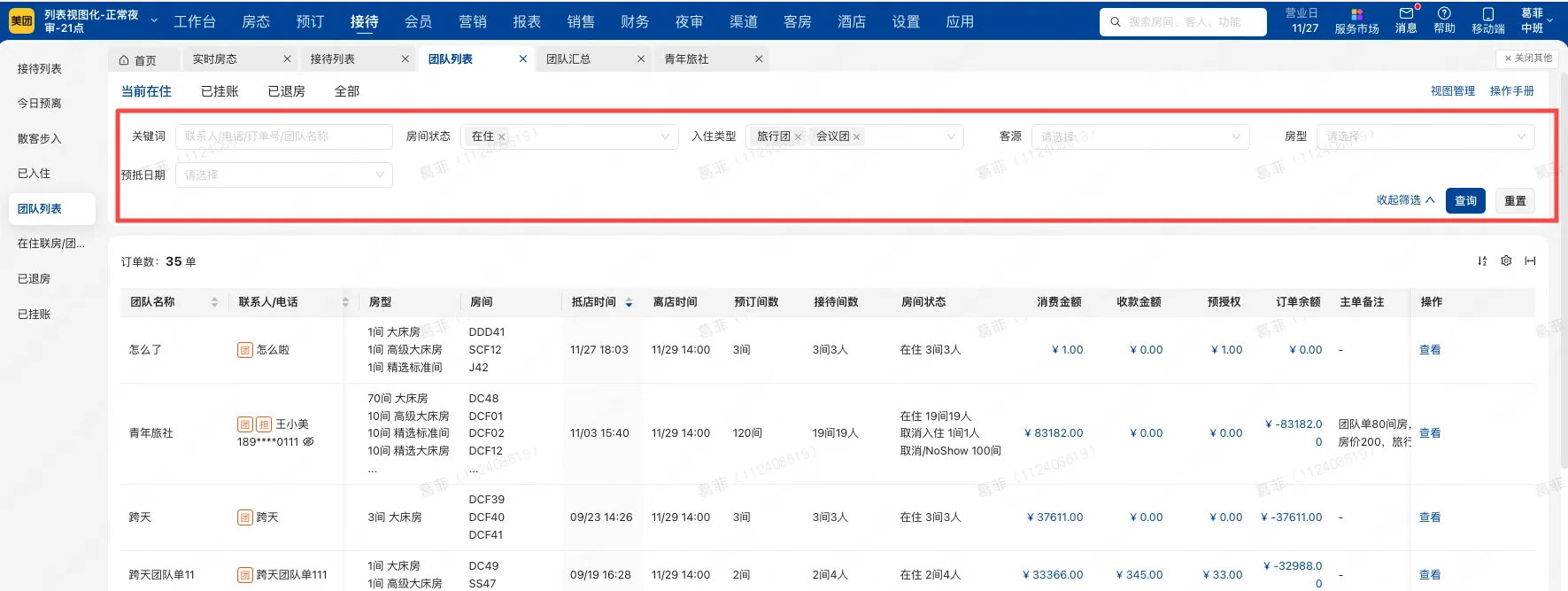Open the 客源 dropdown
This screenshot has height=591, width=1568.
1140,136
